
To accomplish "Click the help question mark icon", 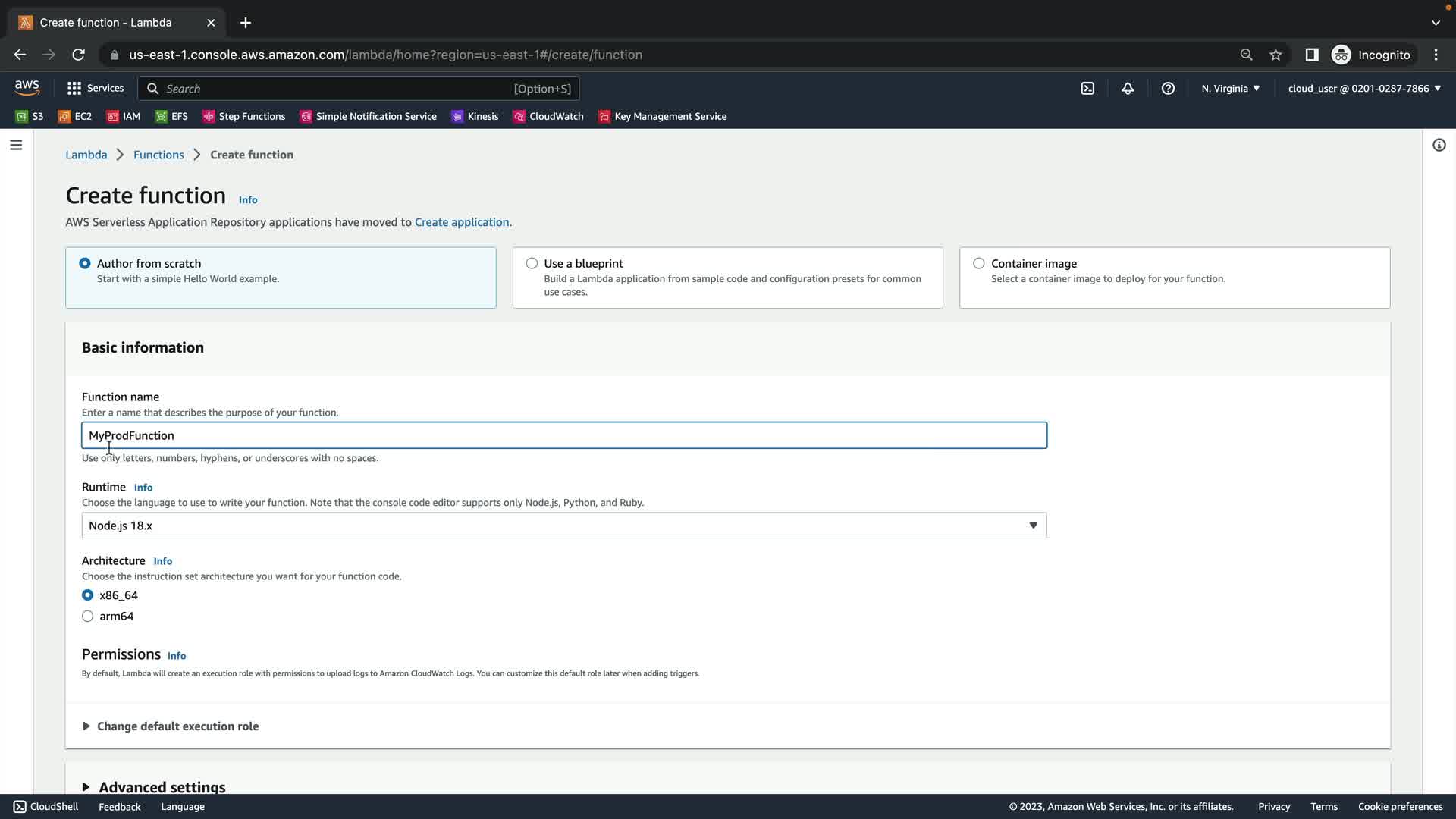I will [1168, 89].
